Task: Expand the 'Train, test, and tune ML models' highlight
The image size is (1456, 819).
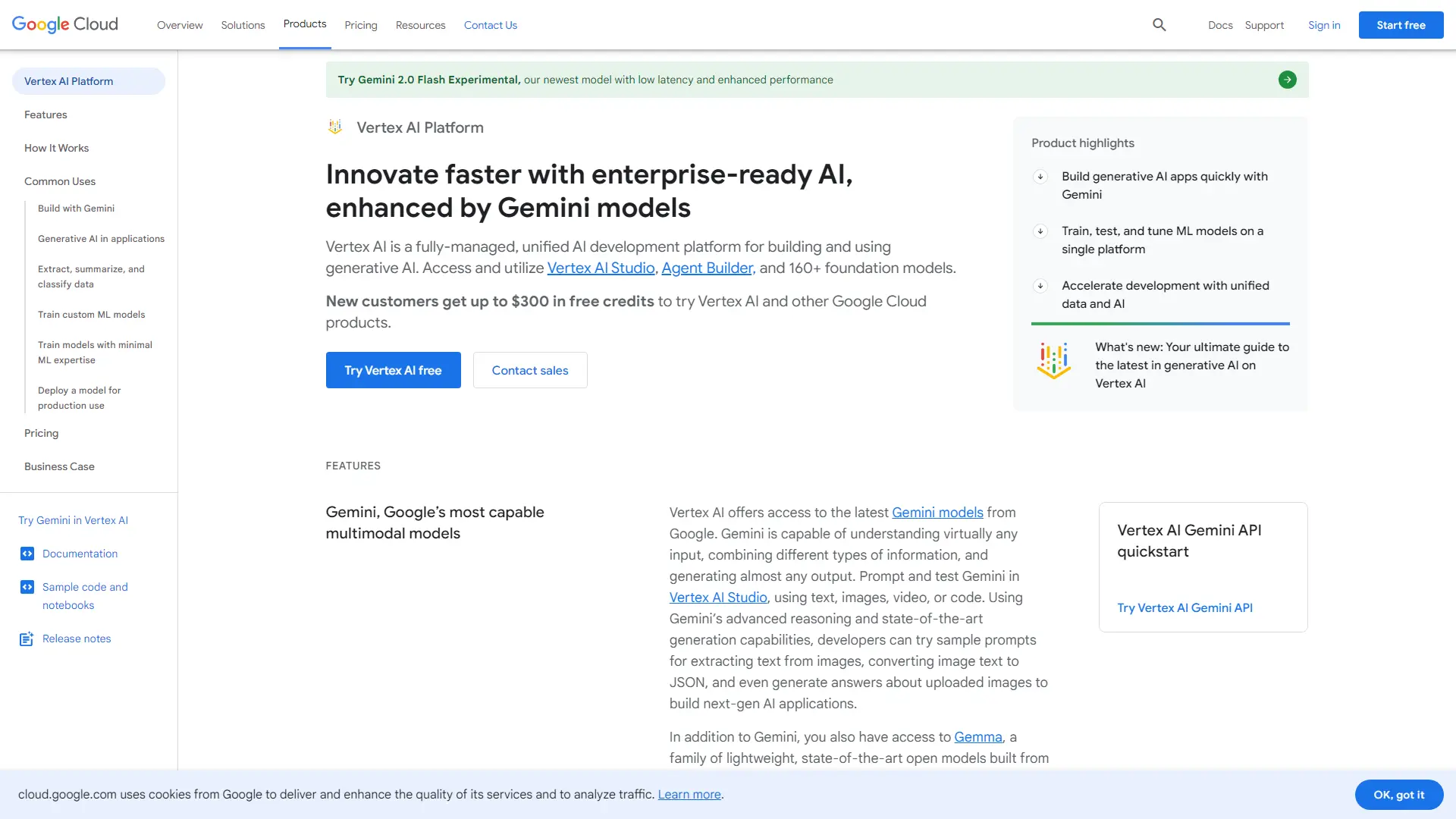Action: 1040,231
